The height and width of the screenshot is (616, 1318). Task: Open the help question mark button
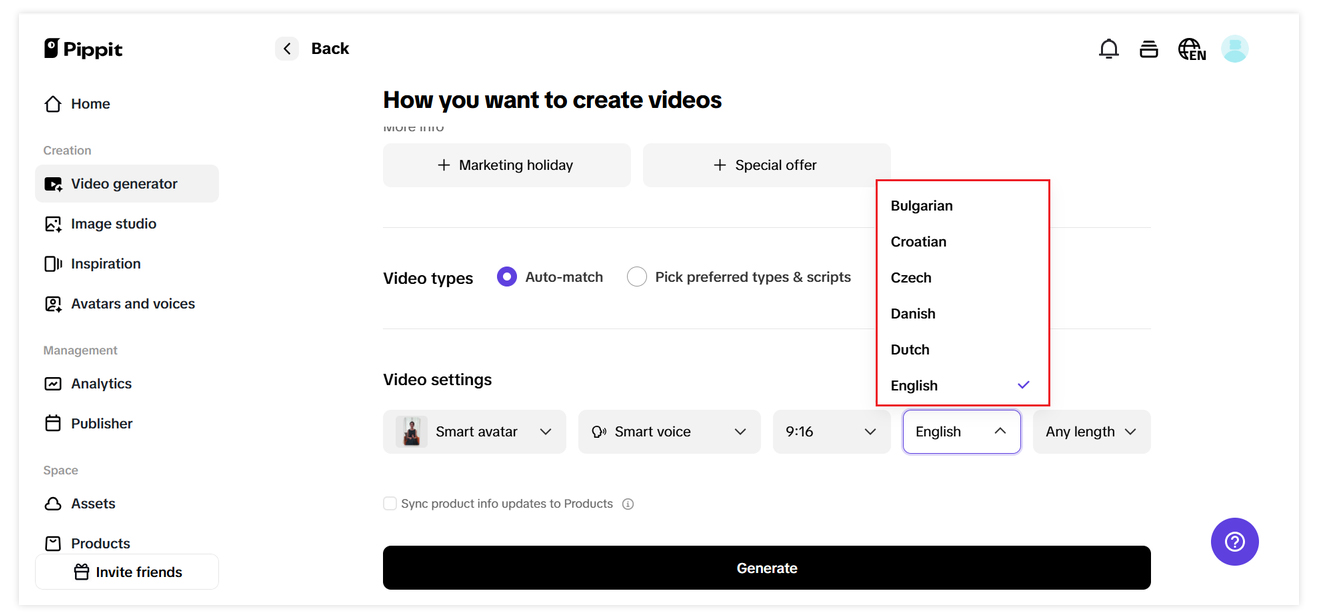(x=1234, y=542)
